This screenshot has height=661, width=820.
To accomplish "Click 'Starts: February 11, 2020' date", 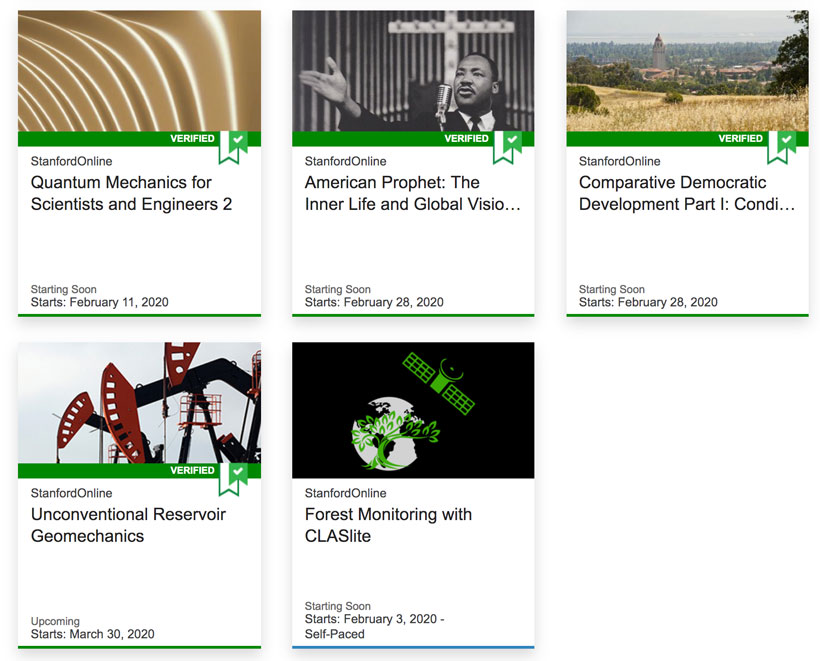I will pos(99,302).
